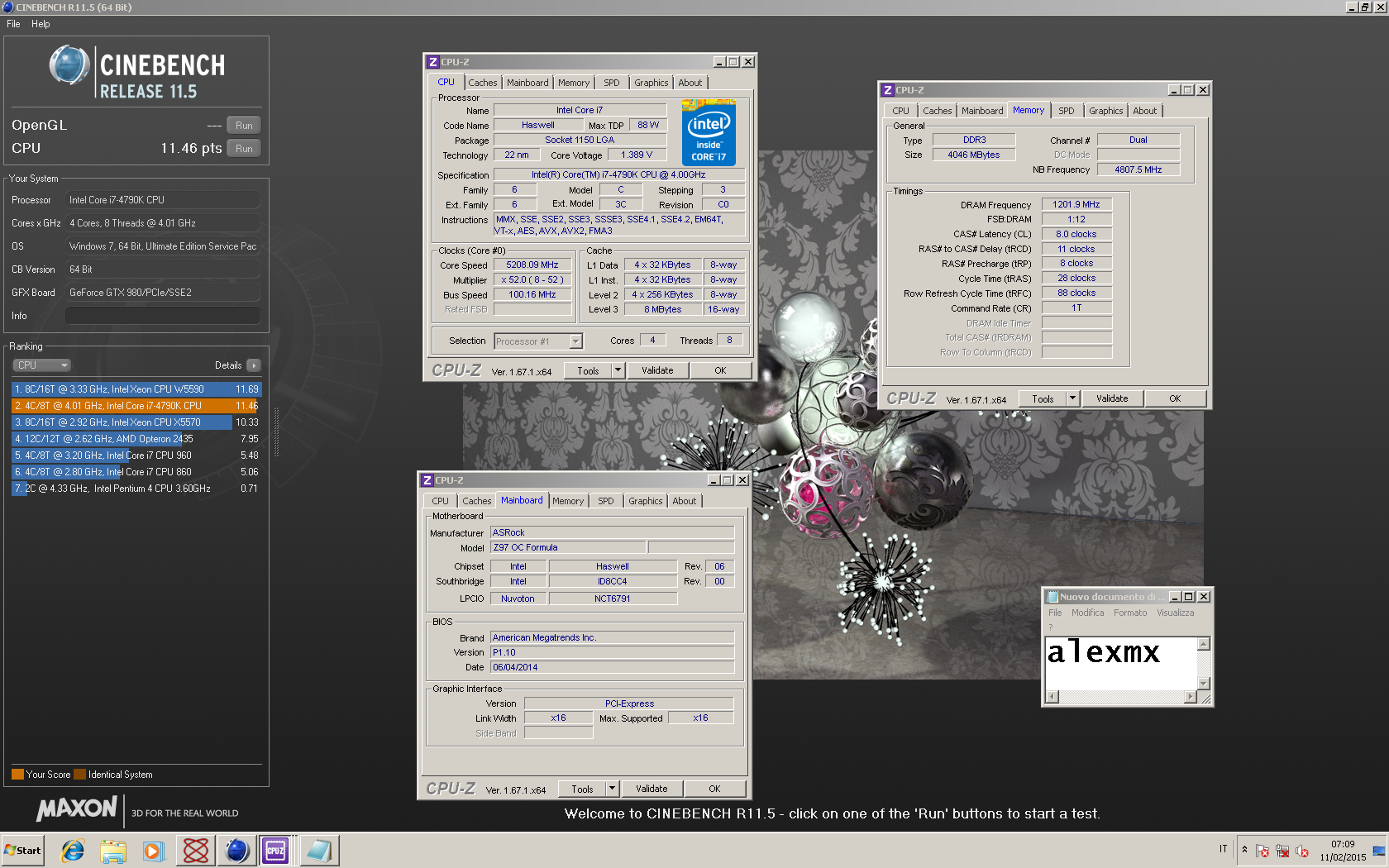Open About tab in top CPU-Z window

[690, 83]
